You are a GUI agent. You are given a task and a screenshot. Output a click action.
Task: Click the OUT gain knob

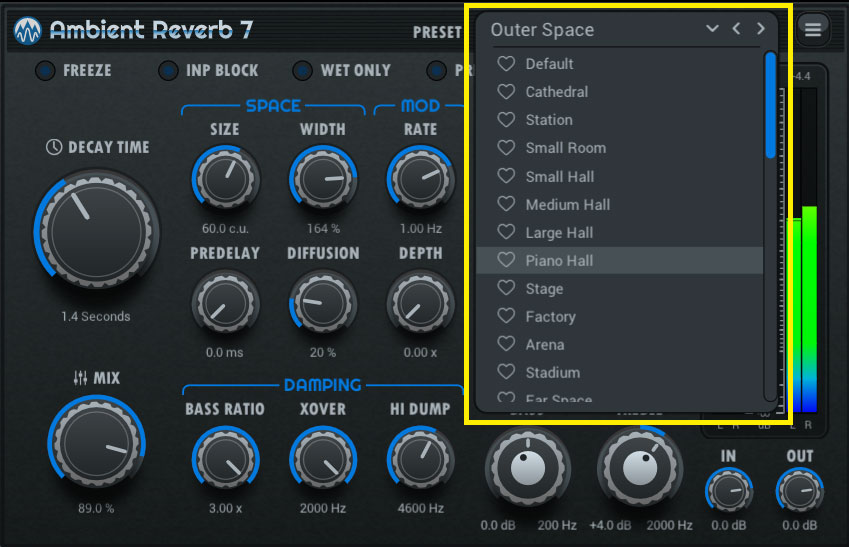(x=799, y=492)
